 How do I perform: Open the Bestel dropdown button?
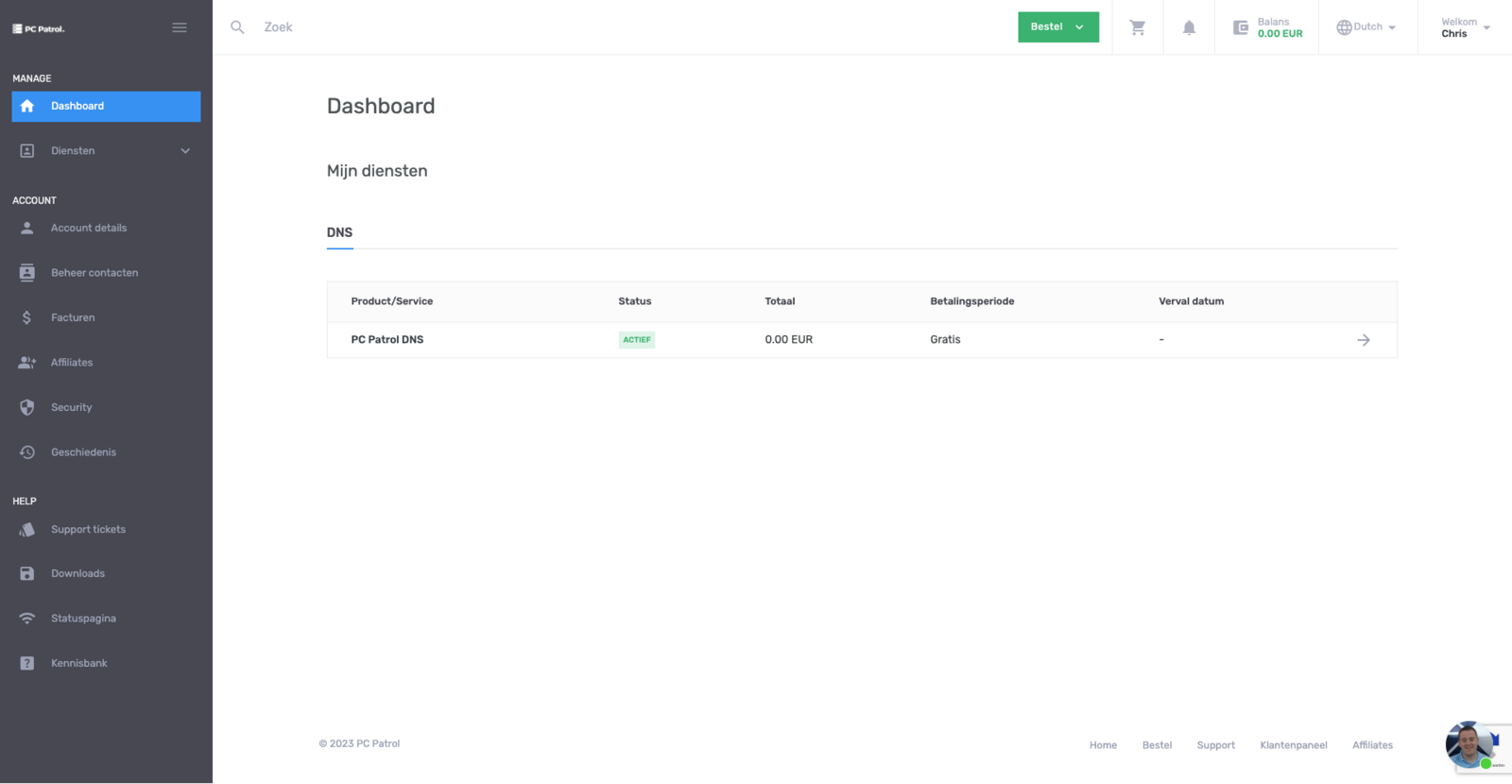click(1057, 27)
